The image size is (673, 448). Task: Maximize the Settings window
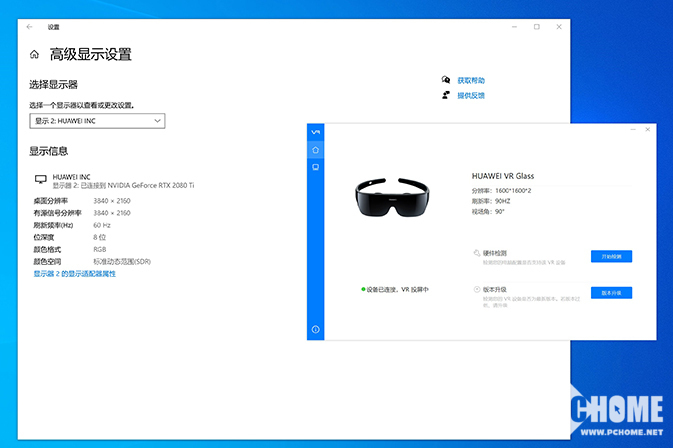(537, 27)
